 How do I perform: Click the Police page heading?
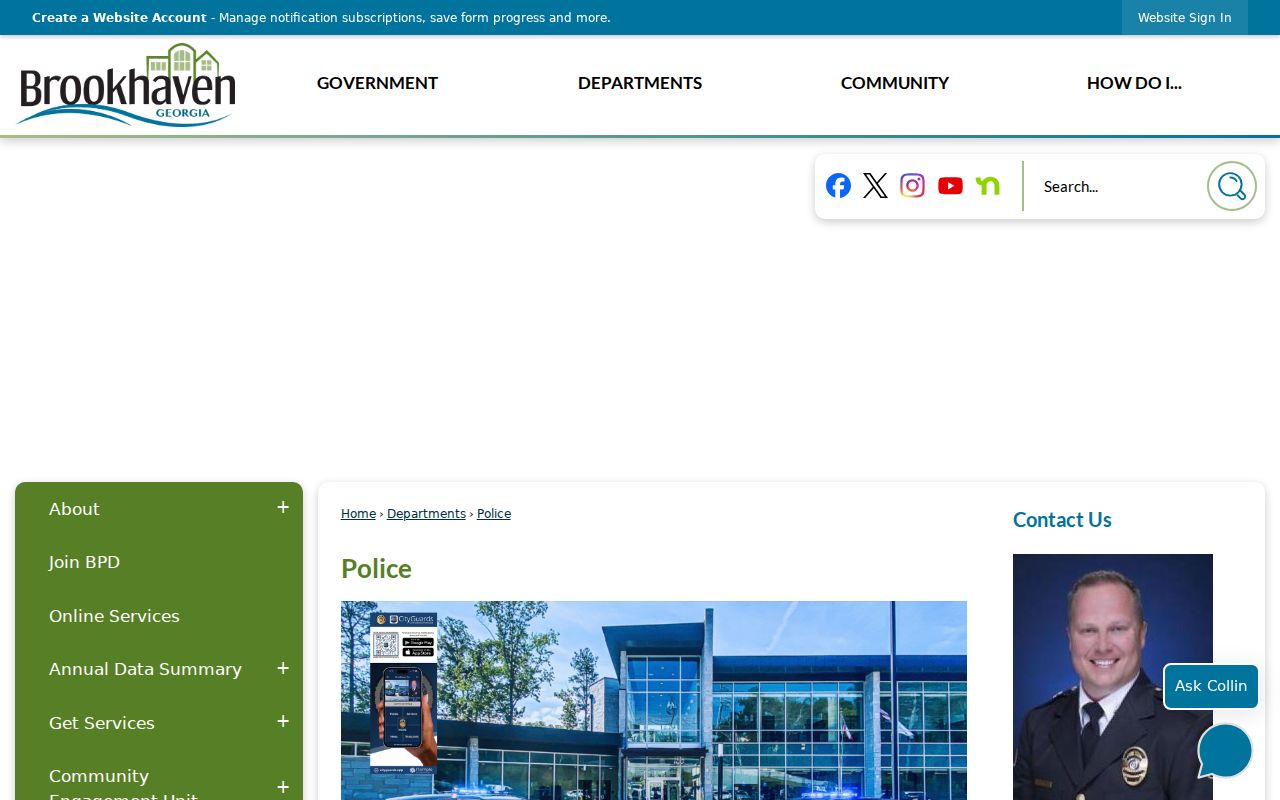[376, 569]
